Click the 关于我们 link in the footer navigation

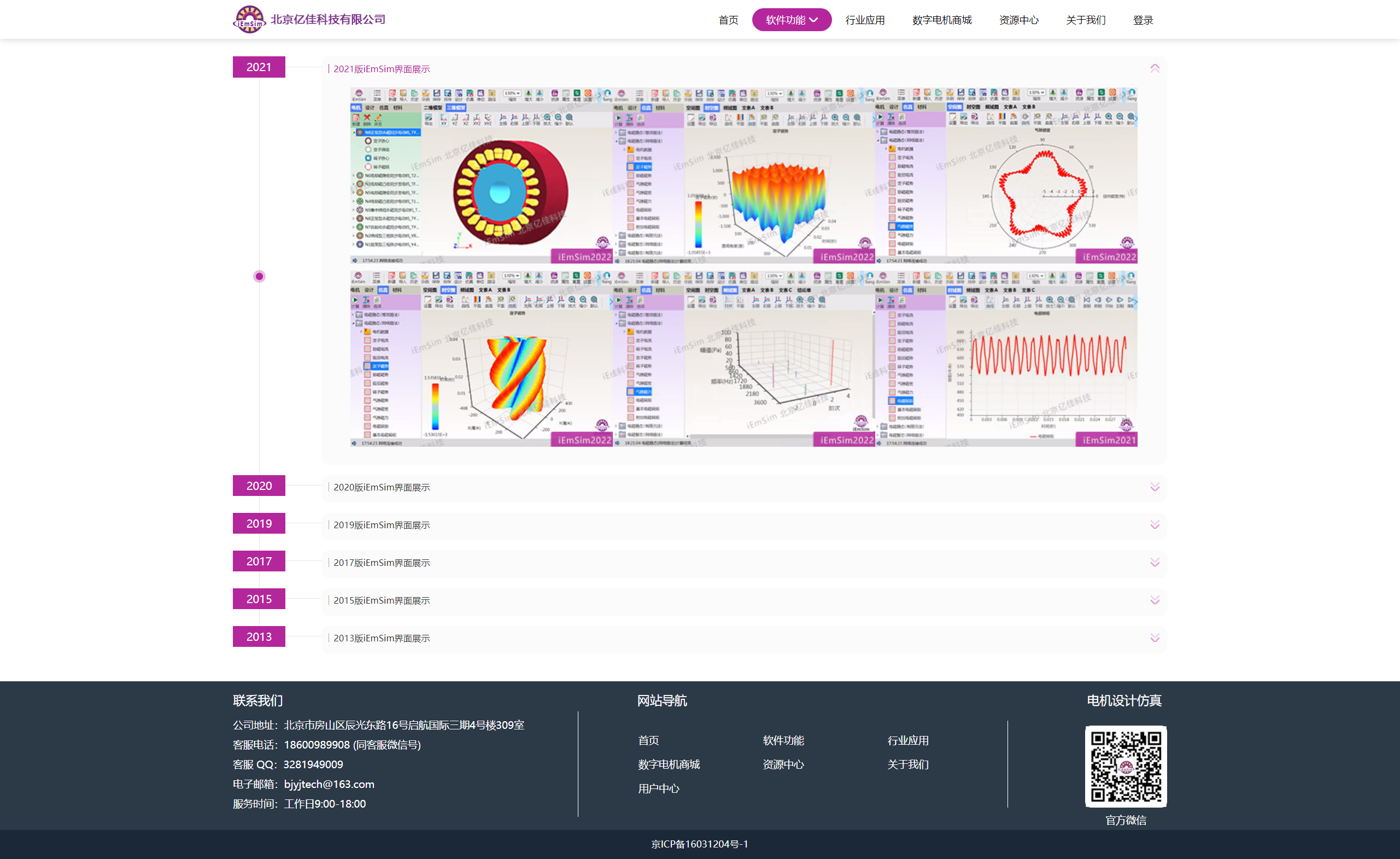[x=908, y=764]
